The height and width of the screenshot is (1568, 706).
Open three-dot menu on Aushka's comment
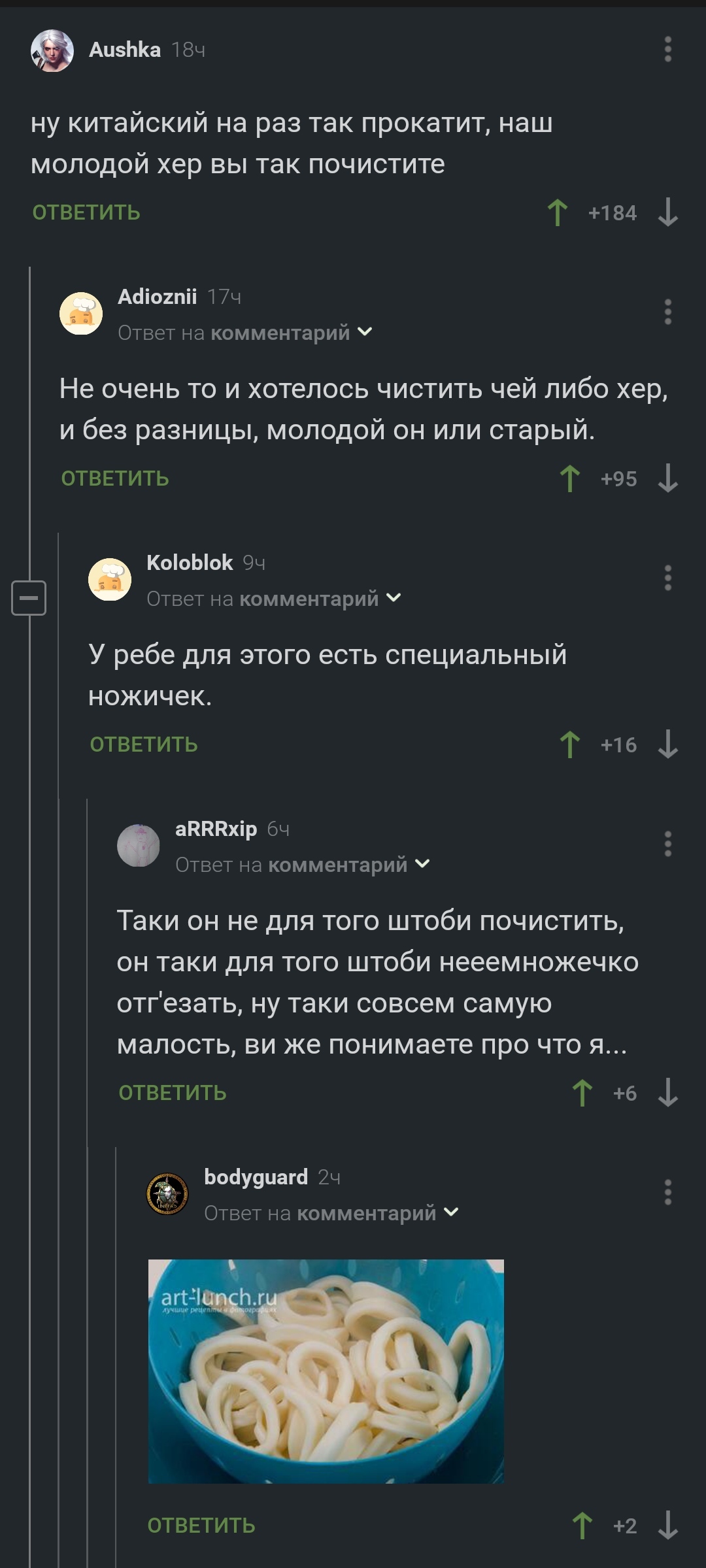point(667,50)
